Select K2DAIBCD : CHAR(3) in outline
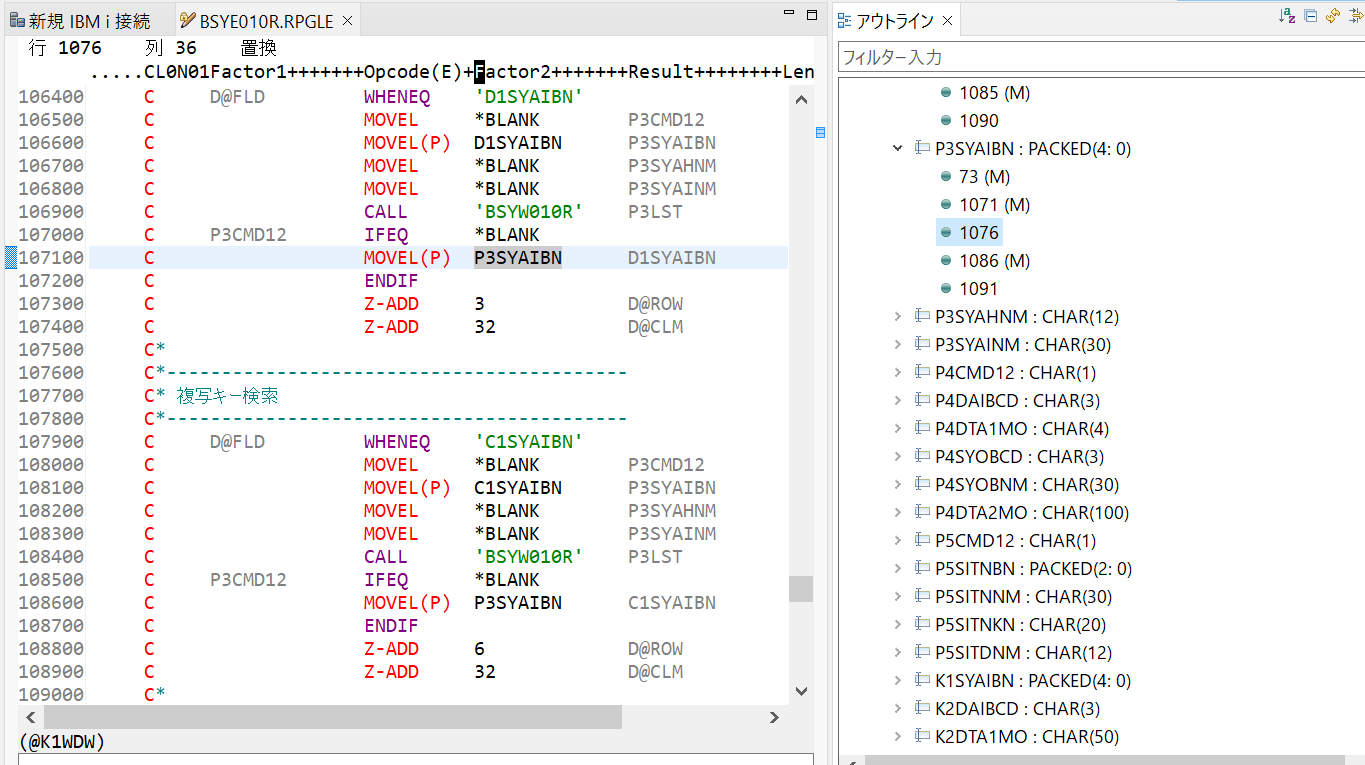The image size is (1365, 765). [1017, 708]
